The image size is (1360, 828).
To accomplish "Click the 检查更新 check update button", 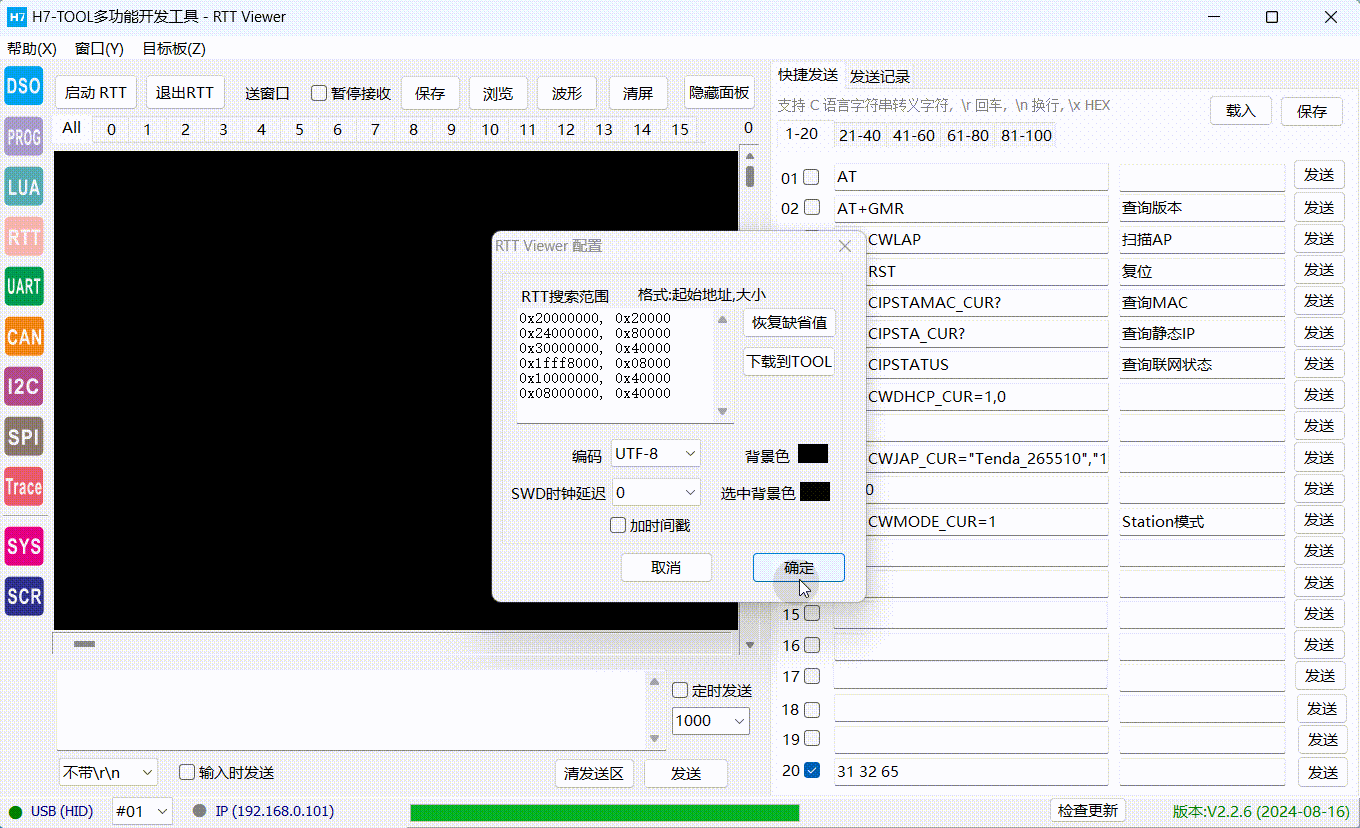I will pyautogui.click(x=1088, y=811).
